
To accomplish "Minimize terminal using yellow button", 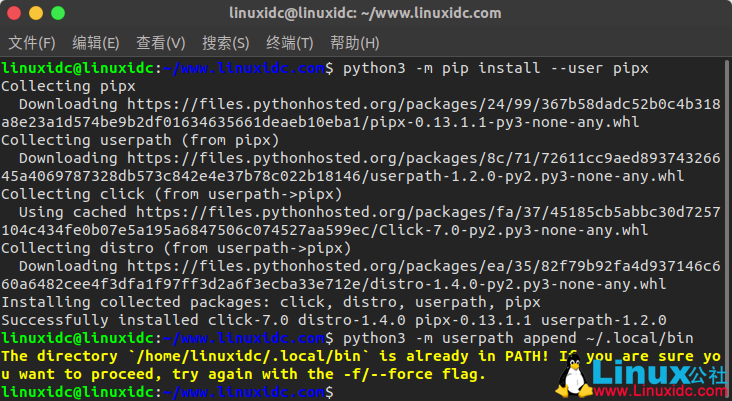I will coord(36,13).
